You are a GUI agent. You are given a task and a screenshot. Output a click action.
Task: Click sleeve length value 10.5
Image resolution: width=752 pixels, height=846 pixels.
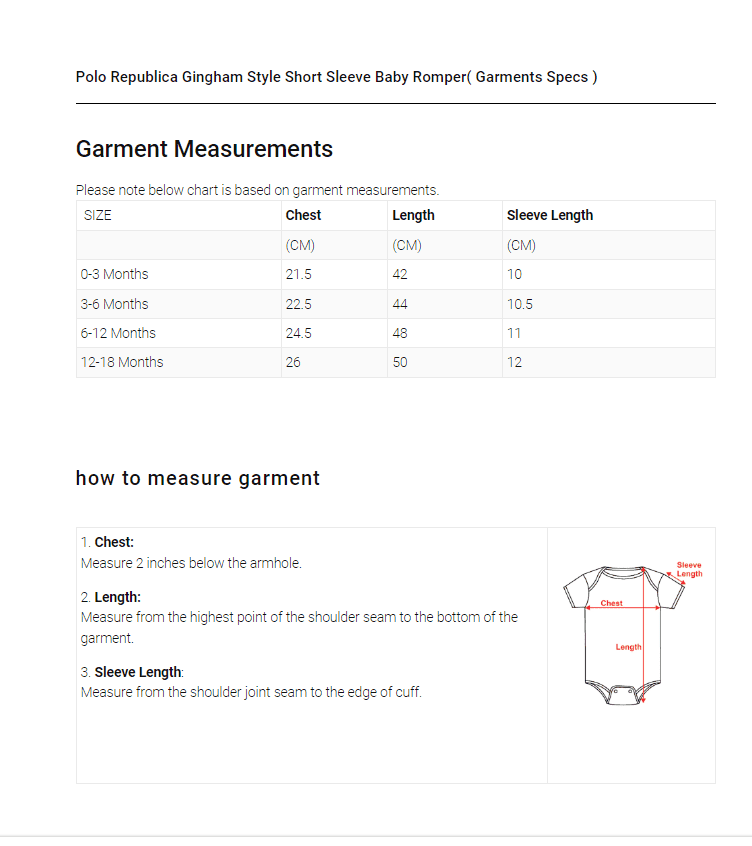[x=520, y=304]
